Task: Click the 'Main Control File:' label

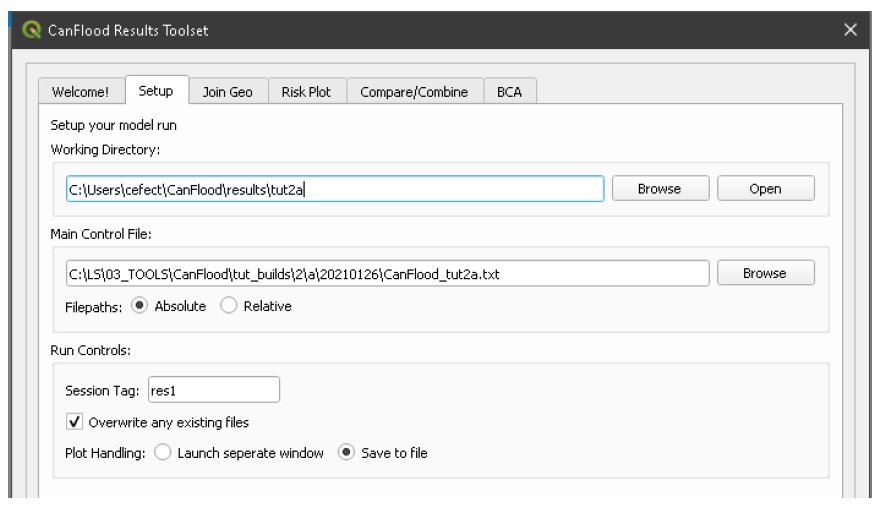Action: [101, 234]
